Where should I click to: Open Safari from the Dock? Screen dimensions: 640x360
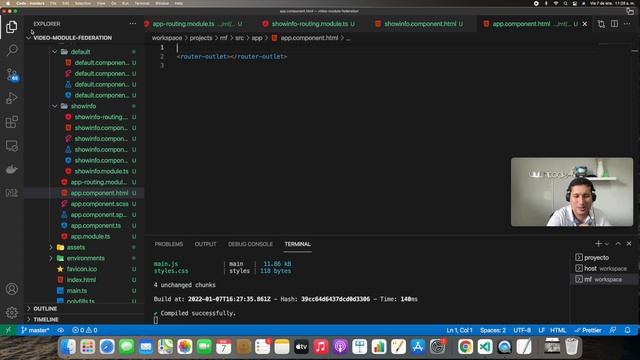tap(107, 347)
